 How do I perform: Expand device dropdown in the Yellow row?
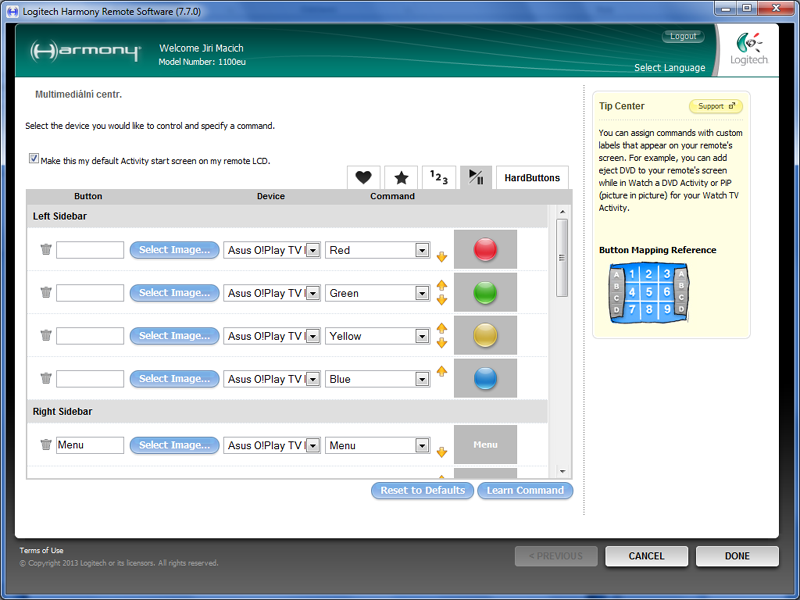pos(312,336)
